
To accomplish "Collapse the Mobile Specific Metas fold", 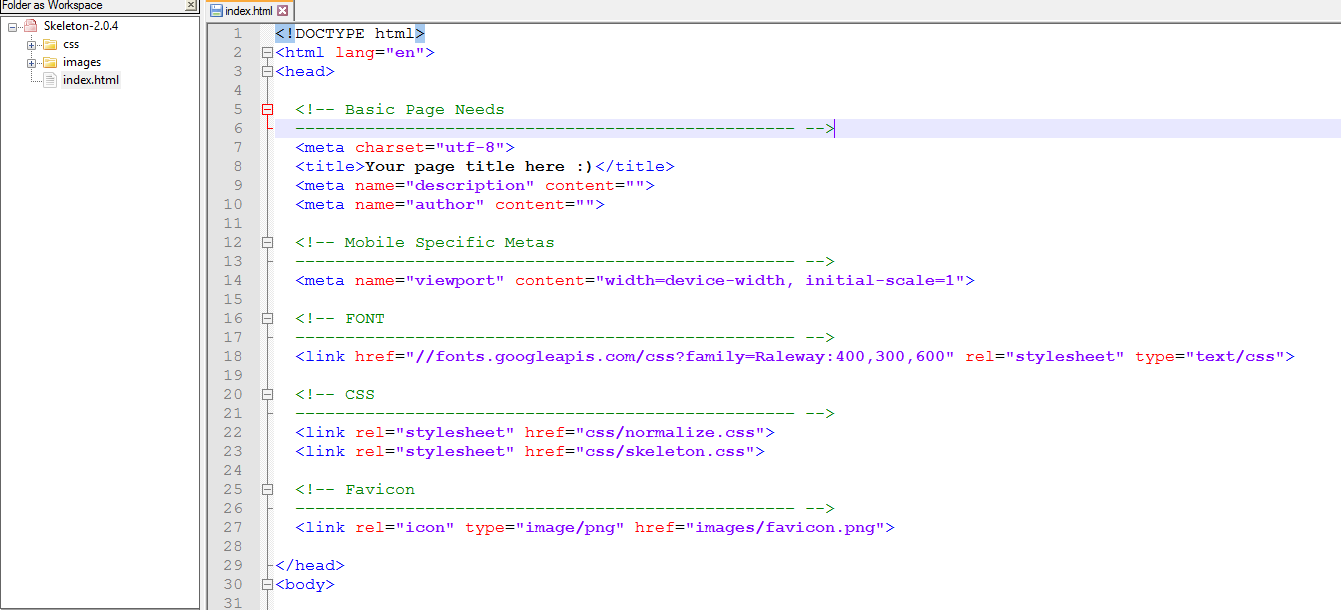I will (x=266, y=242).
